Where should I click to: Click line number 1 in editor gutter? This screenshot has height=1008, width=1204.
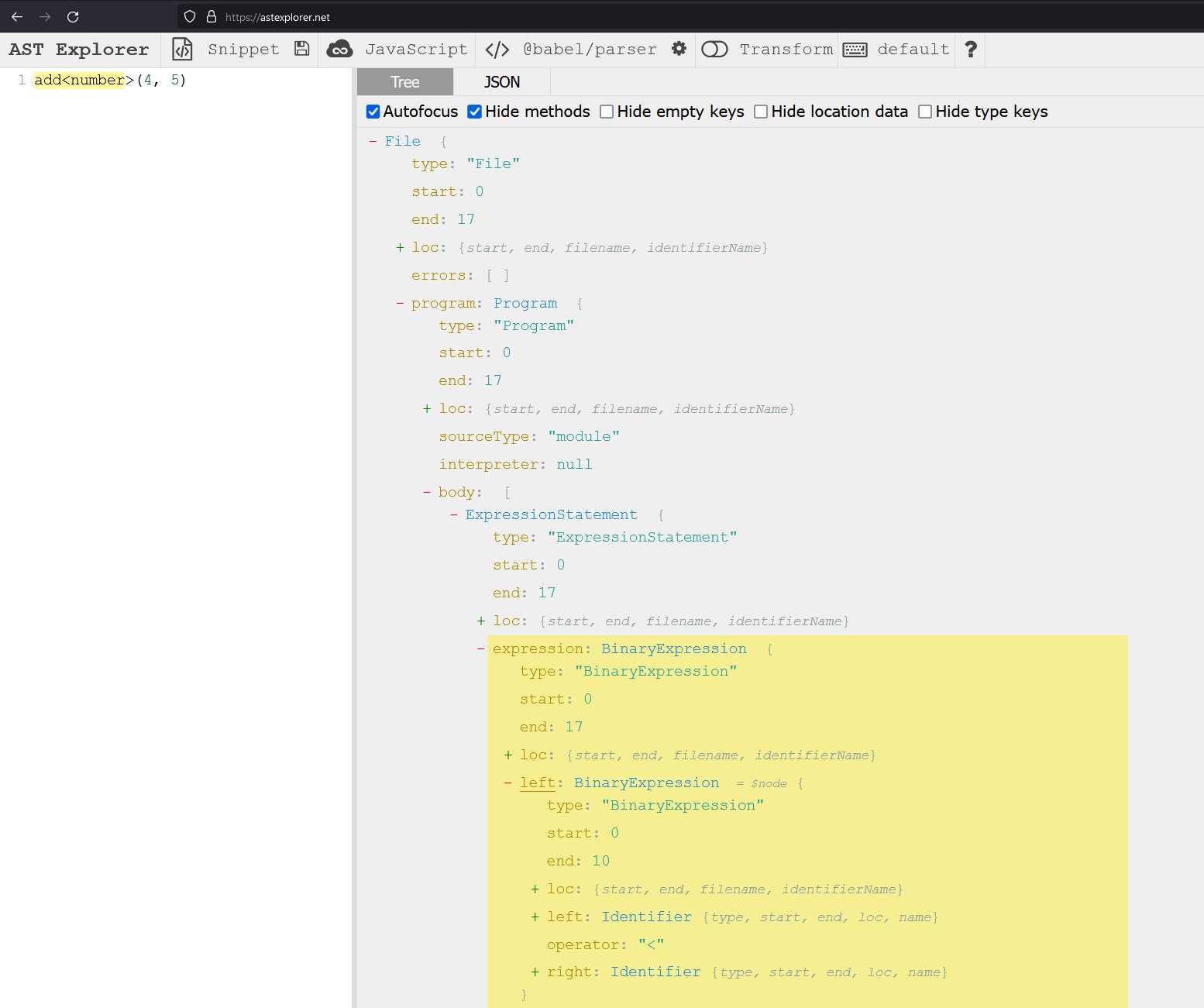(22, 80)
